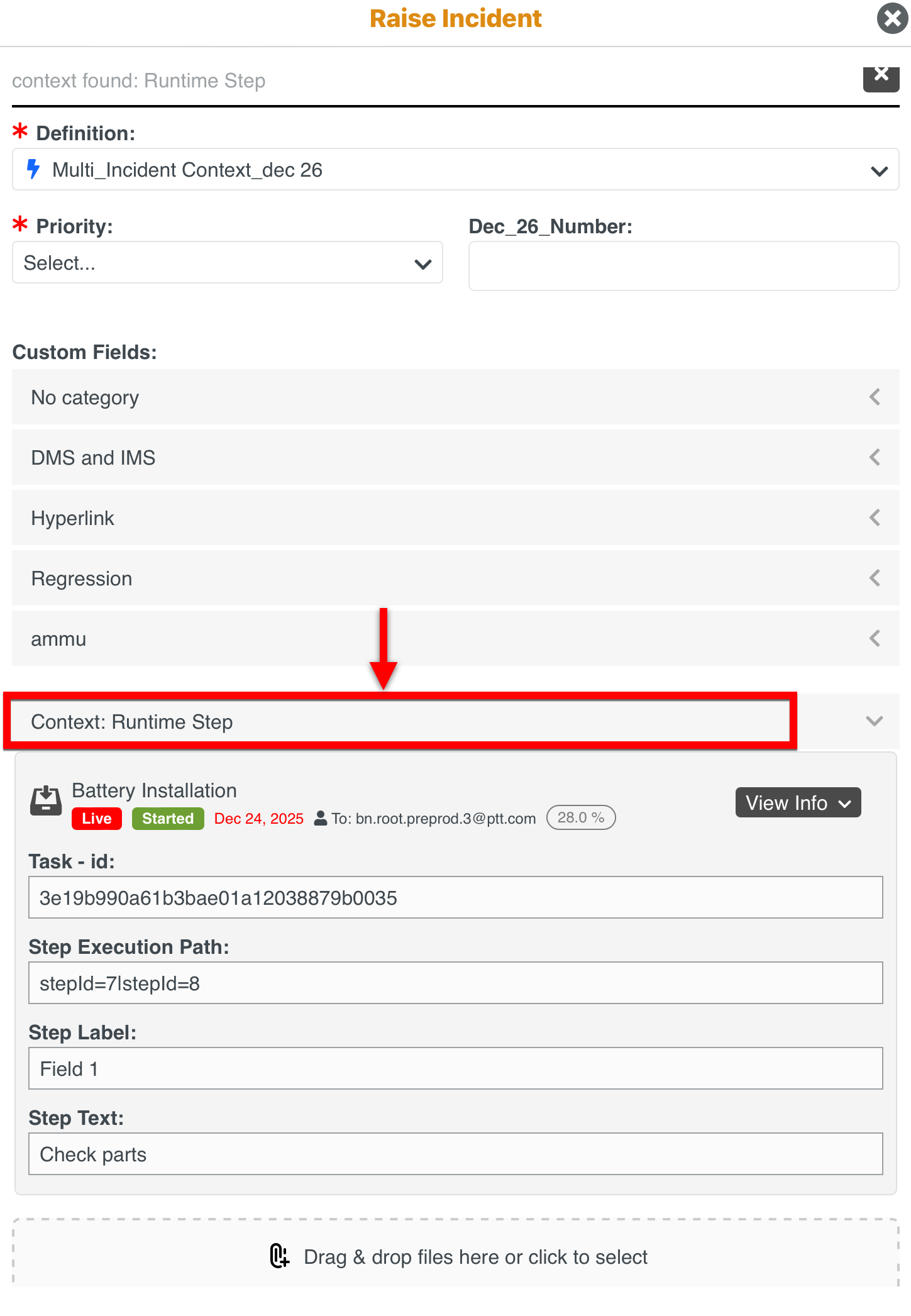Click the Dec_26_Number input field
Viewport: 911px width, 1316px height.
coord(683,266)
